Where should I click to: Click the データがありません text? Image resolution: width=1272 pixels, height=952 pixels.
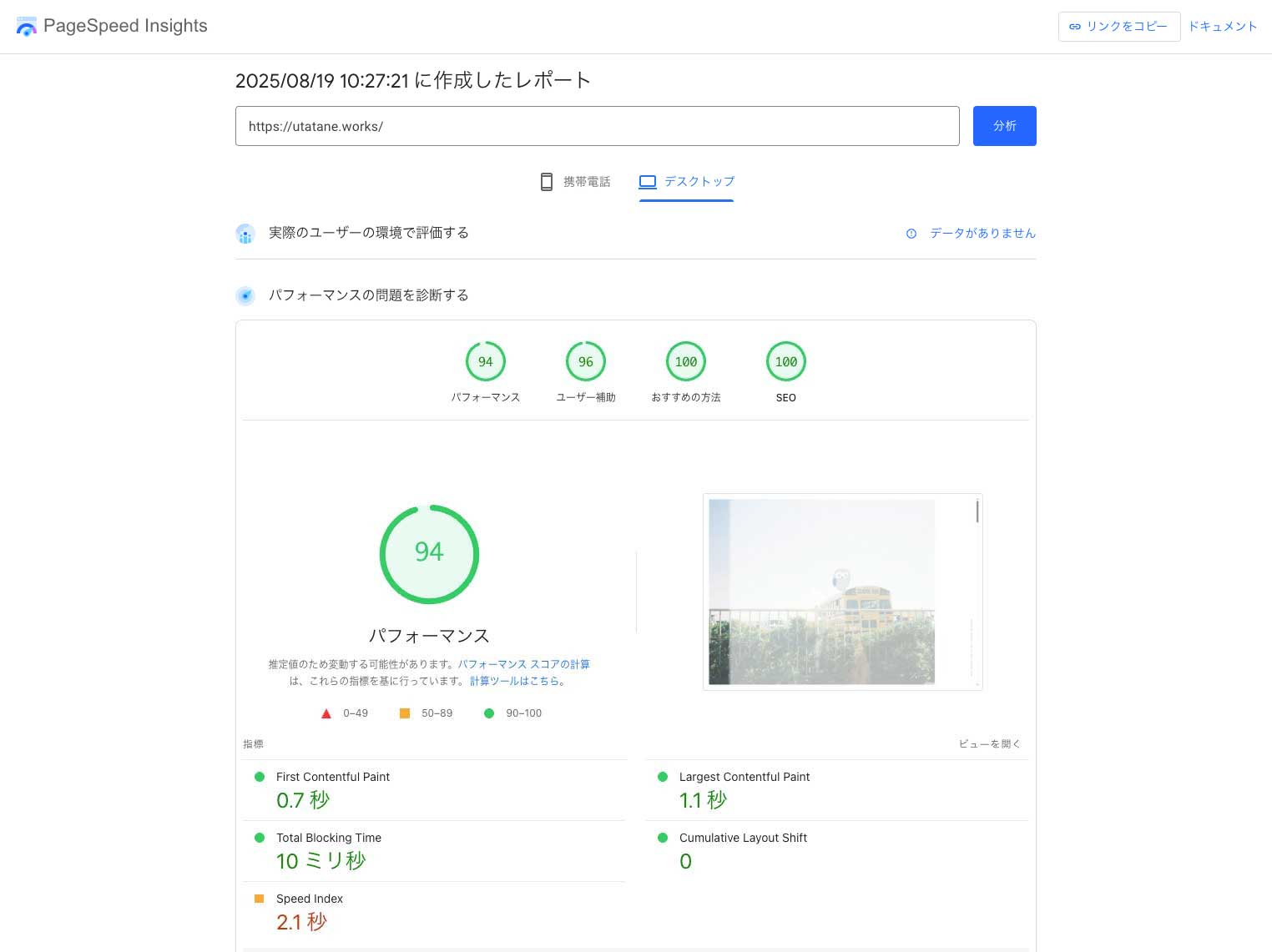982,234
